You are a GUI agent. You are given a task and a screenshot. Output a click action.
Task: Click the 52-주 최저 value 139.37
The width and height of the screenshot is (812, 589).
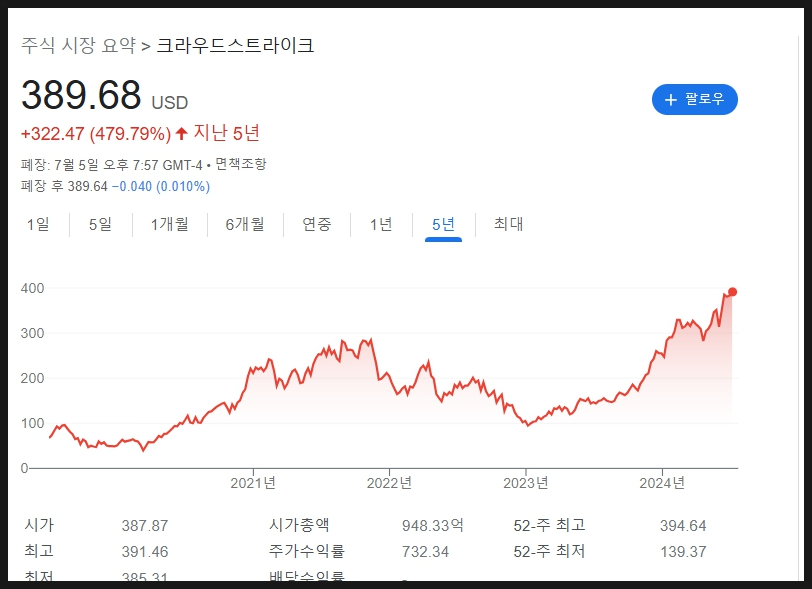tap(683, 552)
